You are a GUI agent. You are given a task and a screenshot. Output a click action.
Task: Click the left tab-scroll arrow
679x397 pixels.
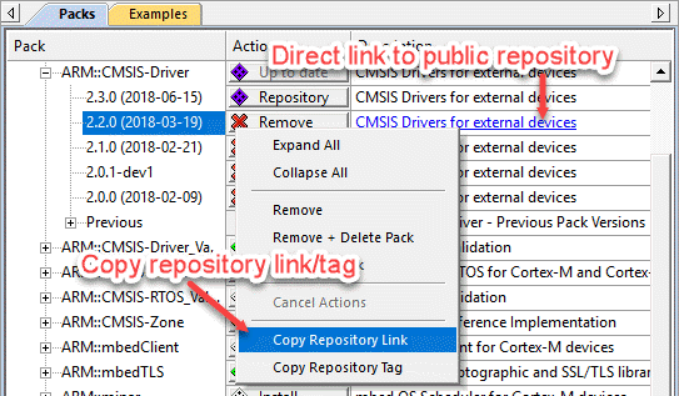tap(11, 13)
